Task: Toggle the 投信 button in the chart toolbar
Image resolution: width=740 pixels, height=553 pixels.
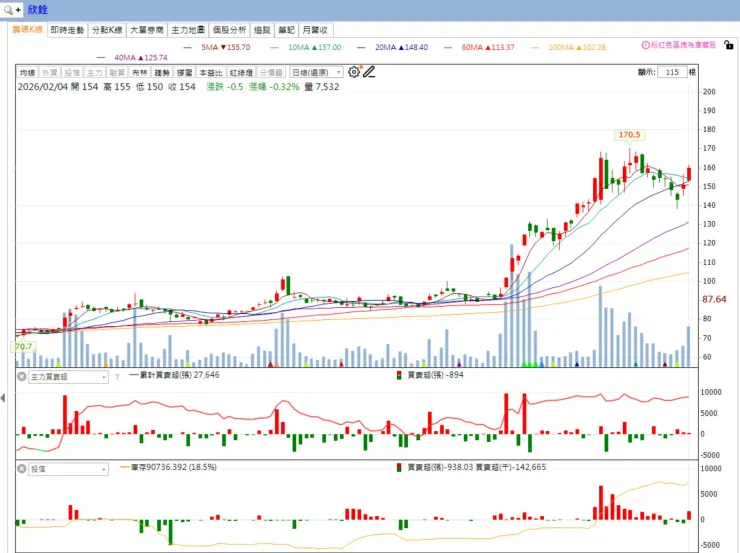Action: tap(72, 73)
